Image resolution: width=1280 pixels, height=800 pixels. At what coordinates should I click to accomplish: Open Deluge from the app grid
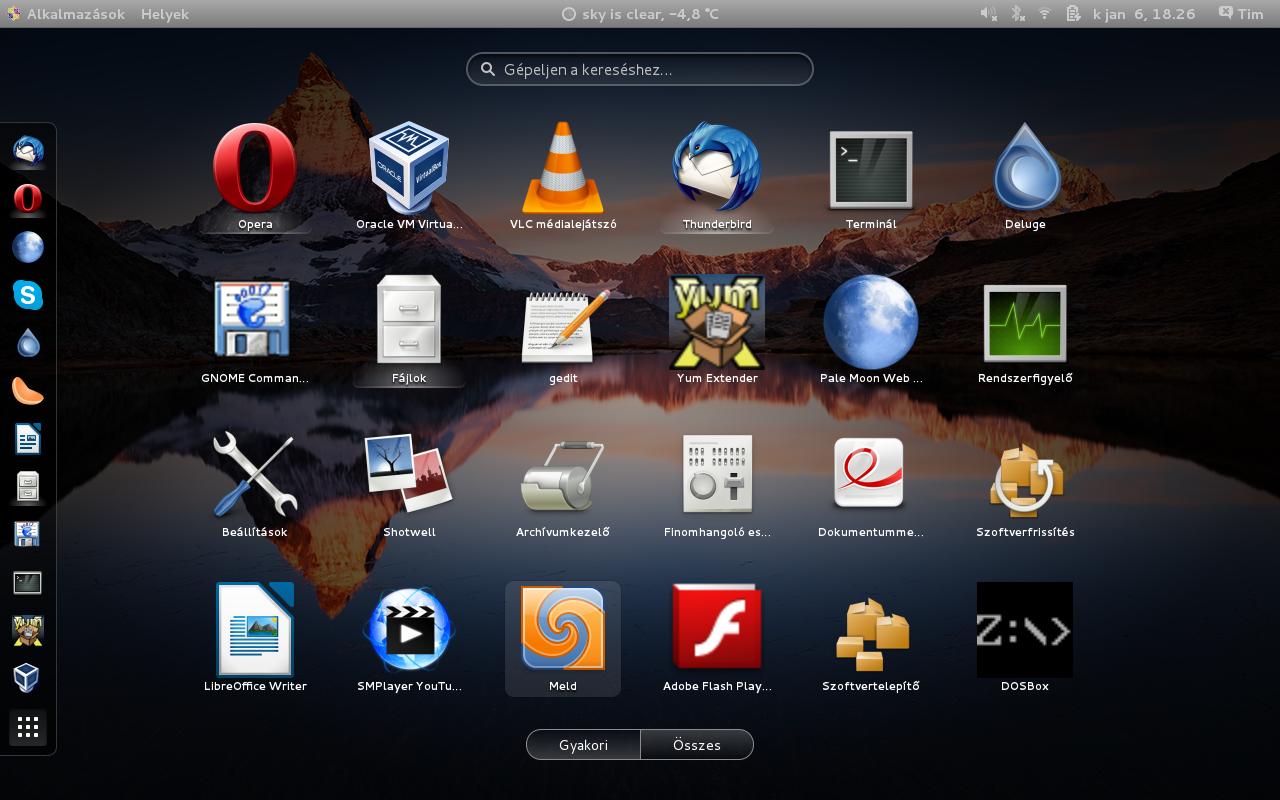1025,178
